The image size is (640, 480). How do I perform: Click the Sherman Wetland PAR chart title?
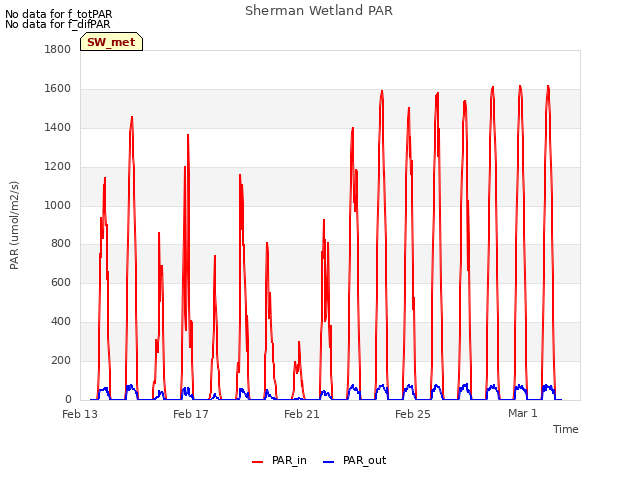pyautogui.click(x=319, y=10)
